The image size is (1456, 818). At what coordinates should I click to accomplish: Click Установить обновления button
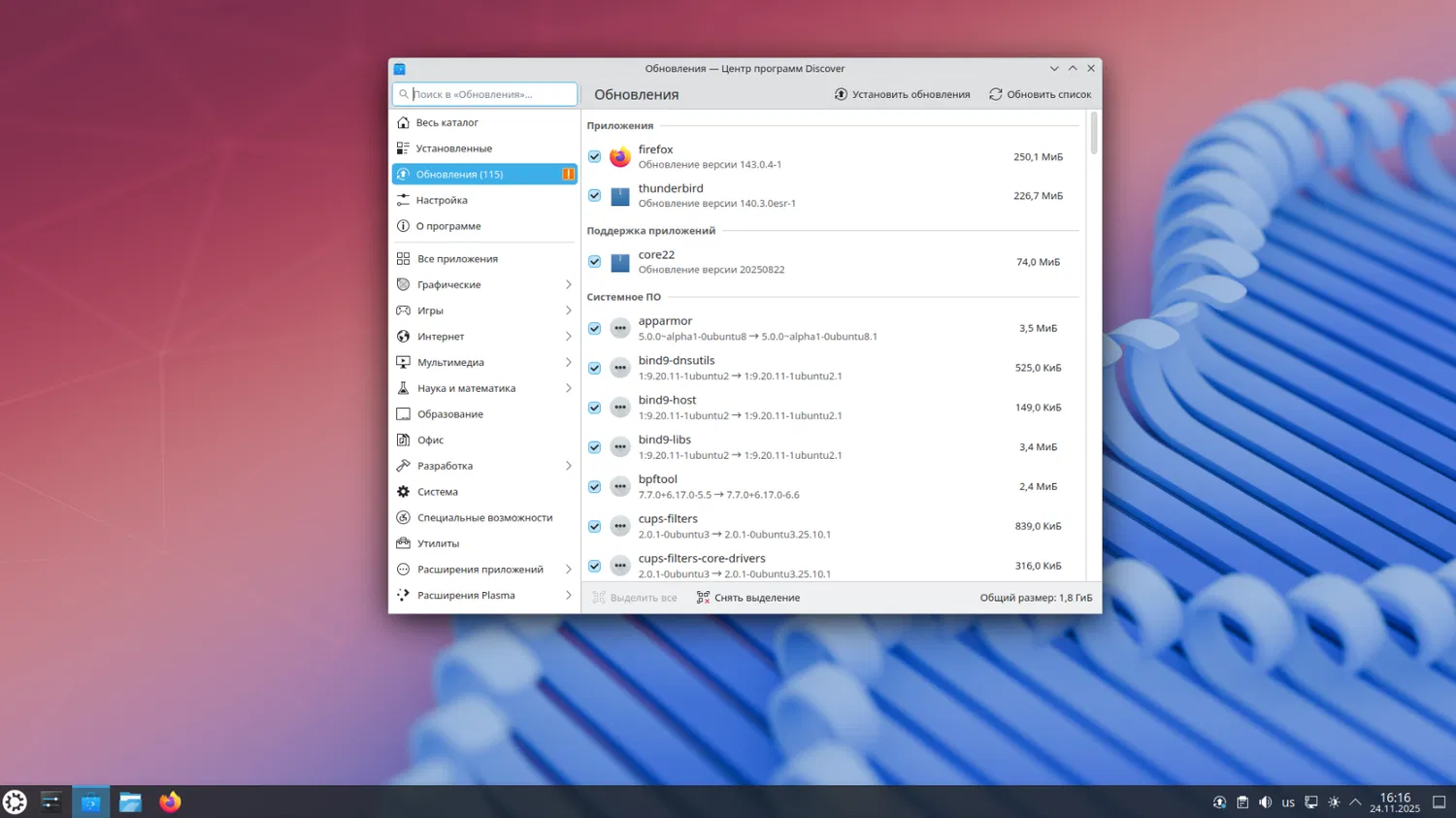click(902, 94)
